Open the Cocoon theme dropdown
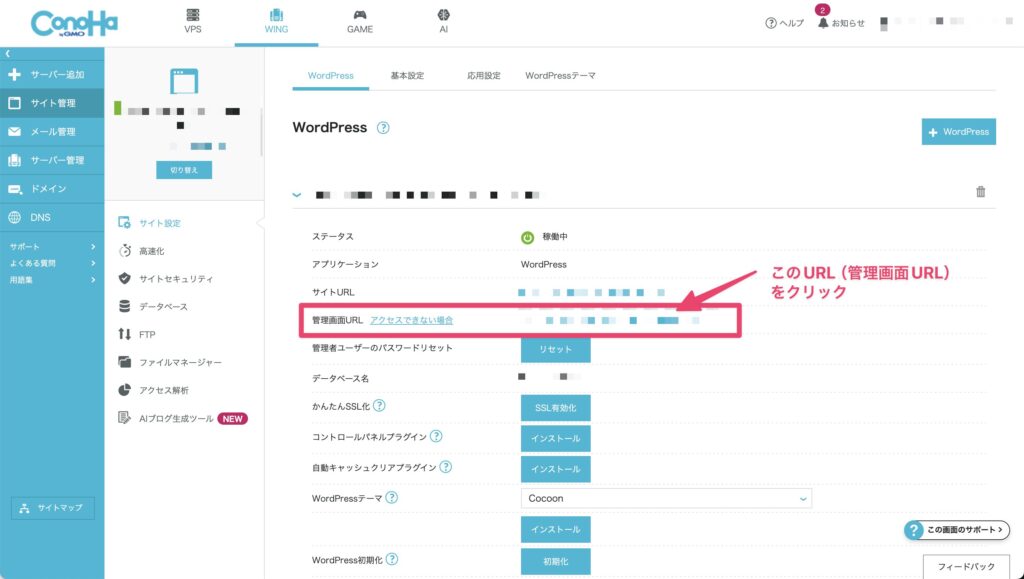Screen dimensions: 1024x579 tap(666, 499)
